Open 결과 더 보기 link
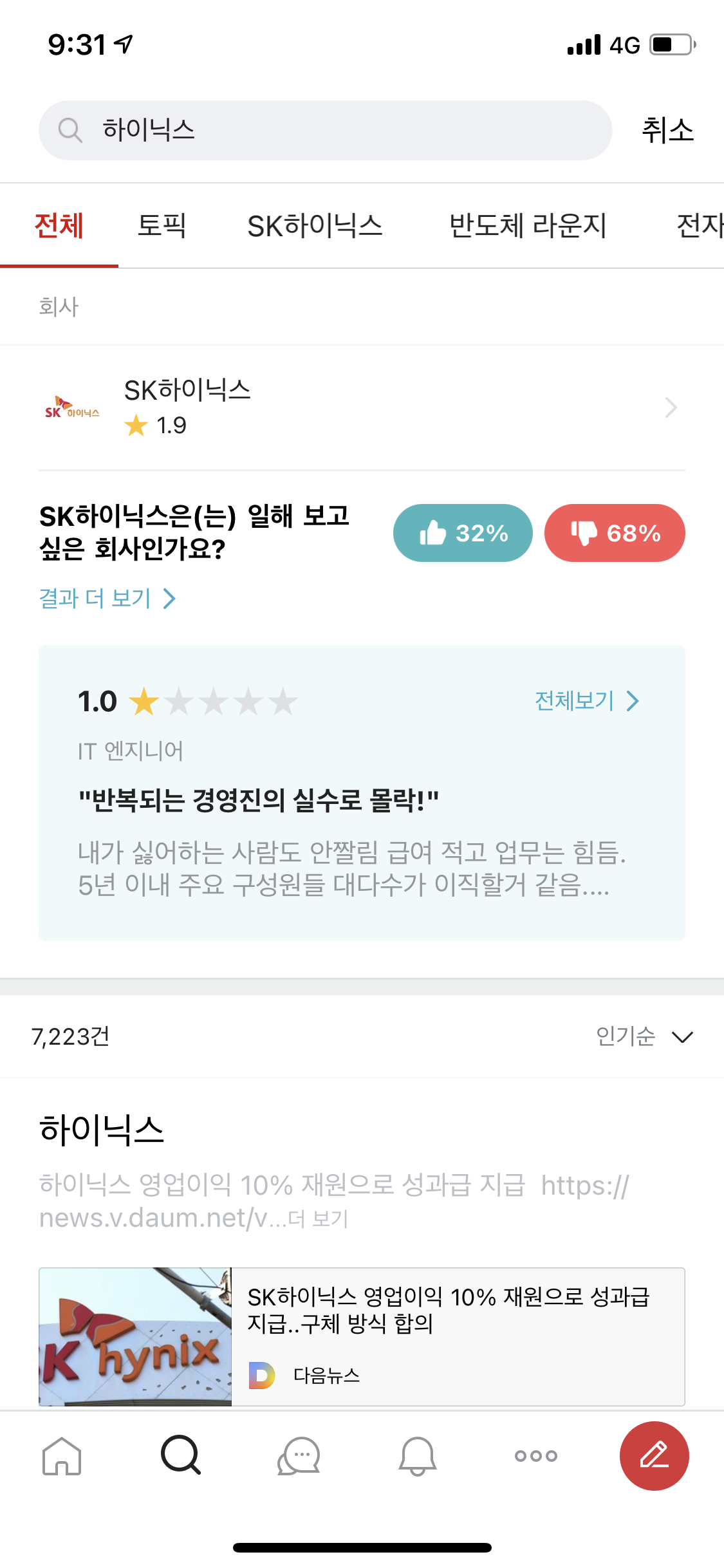The image size is (724, 1568). point(107,599)
